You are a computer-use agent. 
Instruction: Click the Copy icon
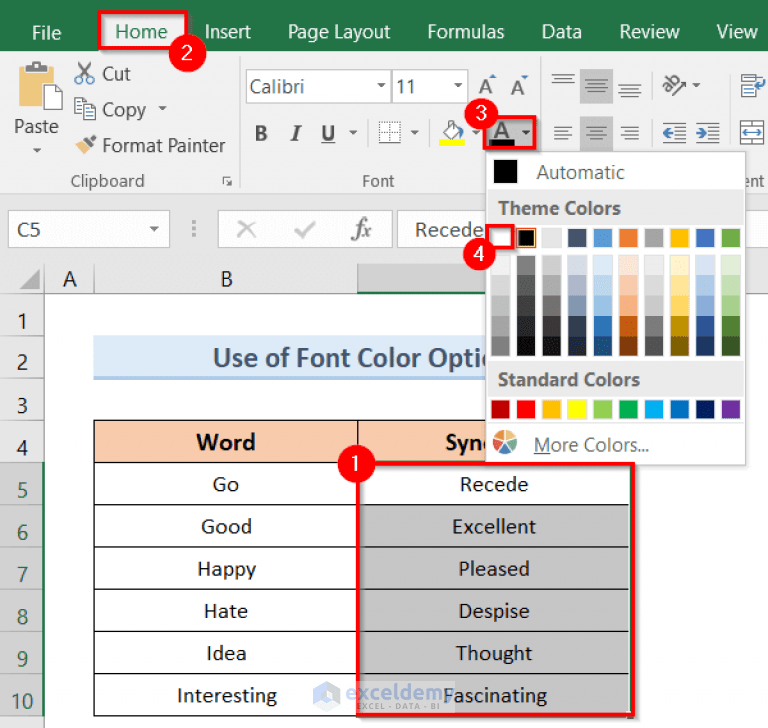pos(84,109)
